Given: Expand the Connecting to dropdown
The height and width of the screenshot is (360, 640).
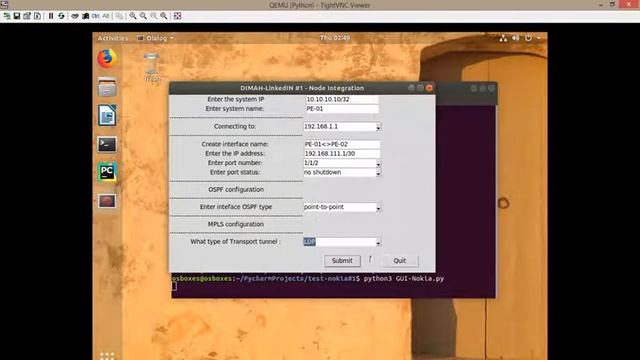Looking at the screenshot, I should (x=378, y=127).
